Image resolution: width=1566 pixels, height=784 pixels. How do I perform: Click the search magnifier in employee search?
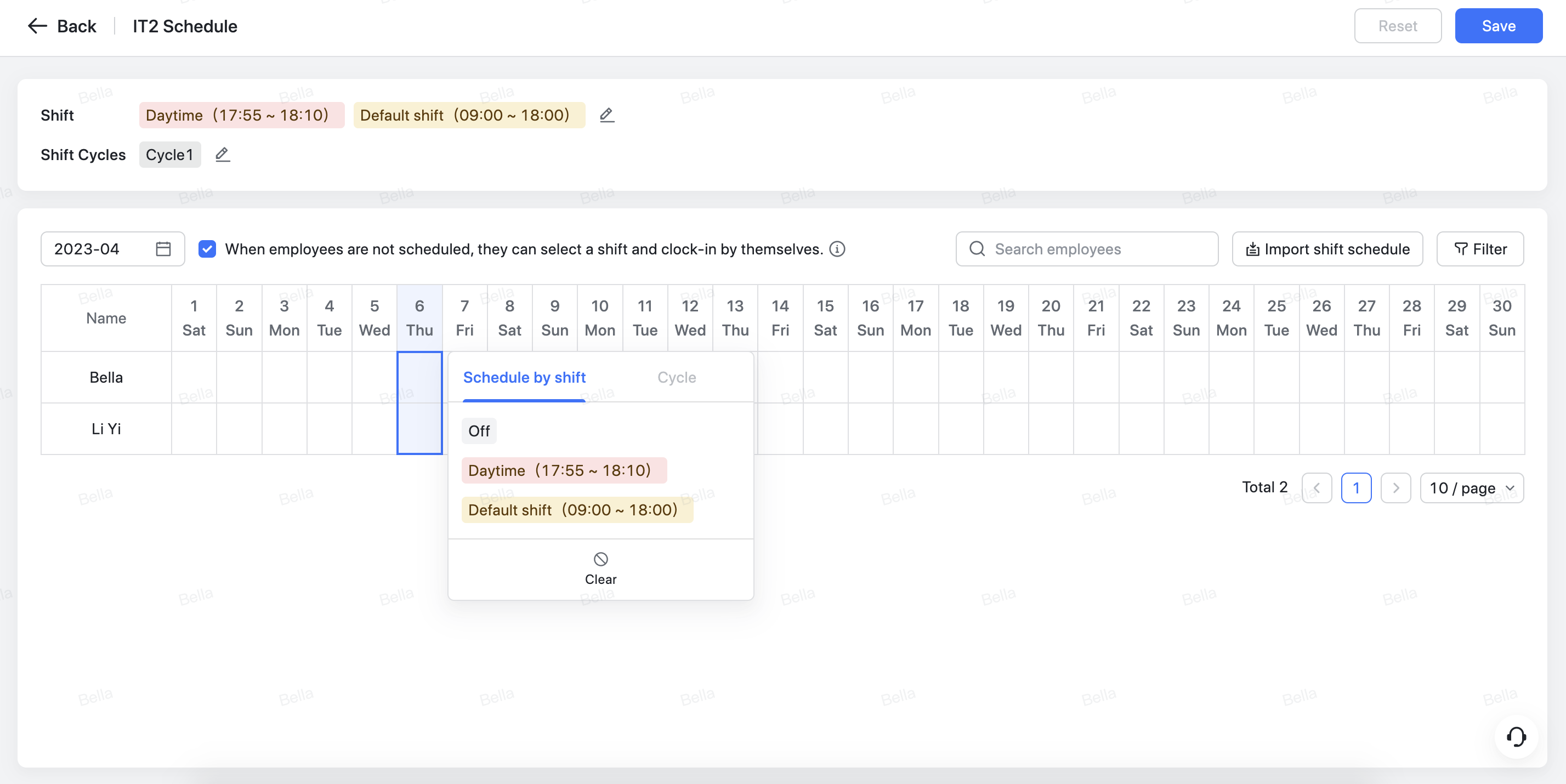click(977, 248)
